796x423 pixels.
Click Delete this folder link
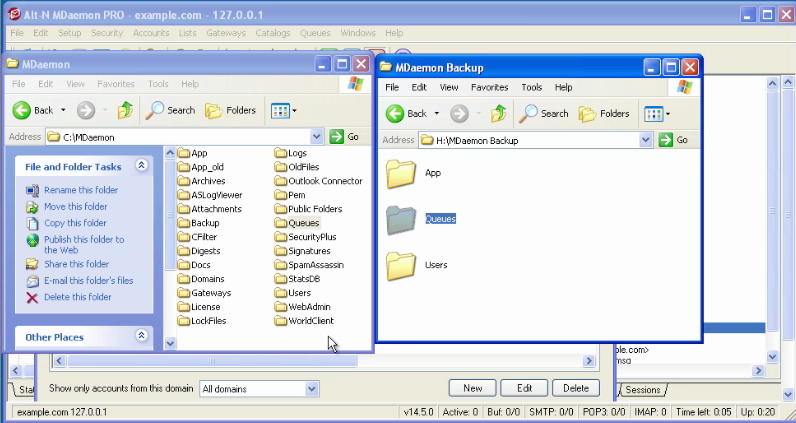click(x=78, y=297)
